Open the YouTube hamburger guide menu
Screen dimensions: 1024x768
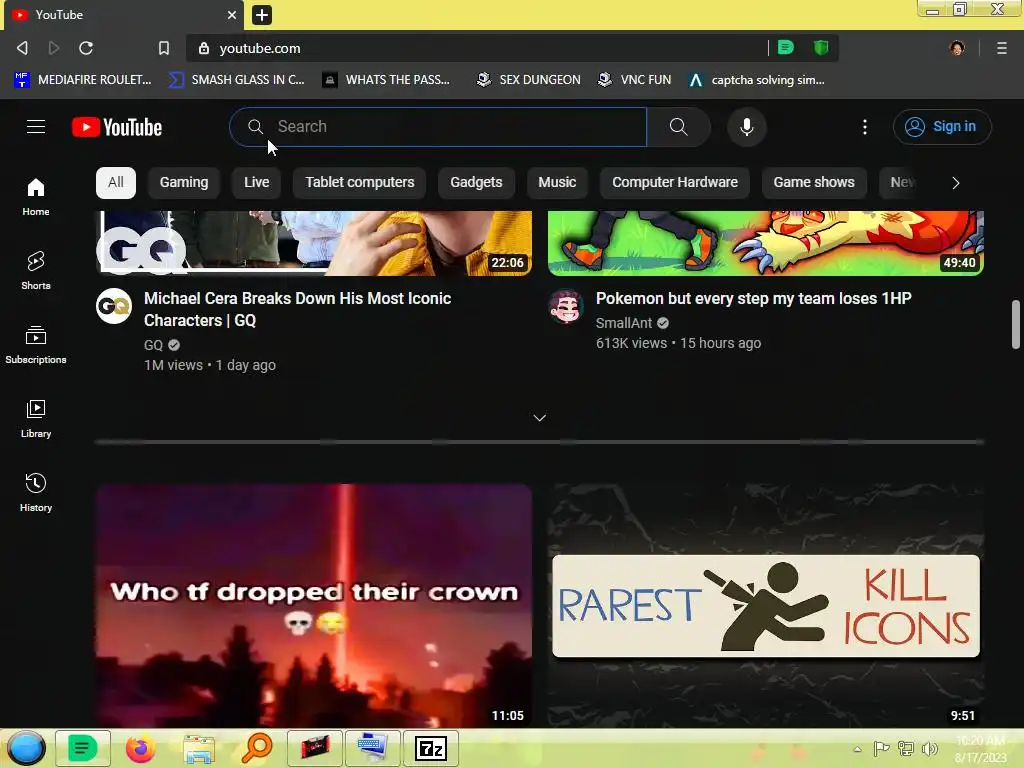click(x=36, y=127)
